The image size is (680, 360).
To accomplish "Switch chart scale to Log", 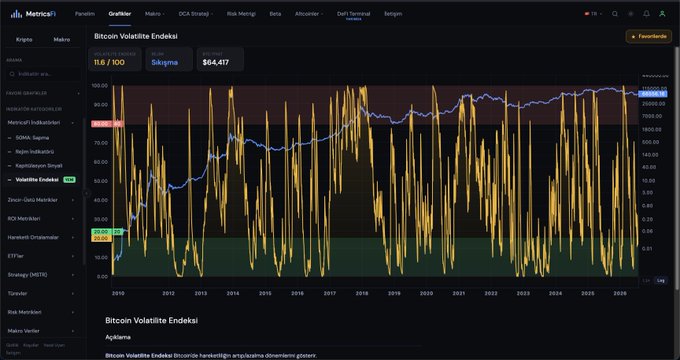I will point(660,281).
